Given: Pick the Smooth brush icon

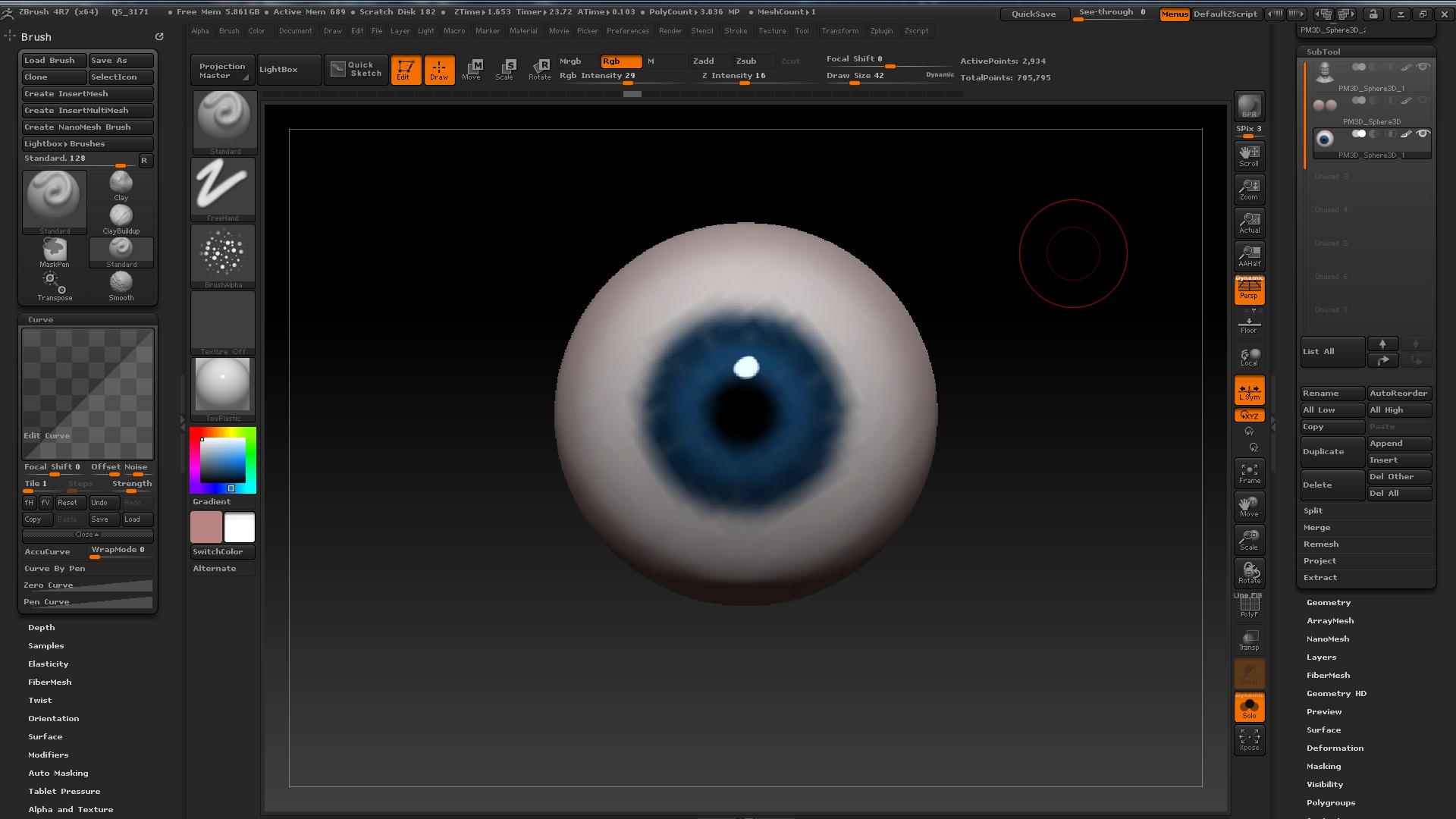Looking at the screenshot, I should point(121,285).
